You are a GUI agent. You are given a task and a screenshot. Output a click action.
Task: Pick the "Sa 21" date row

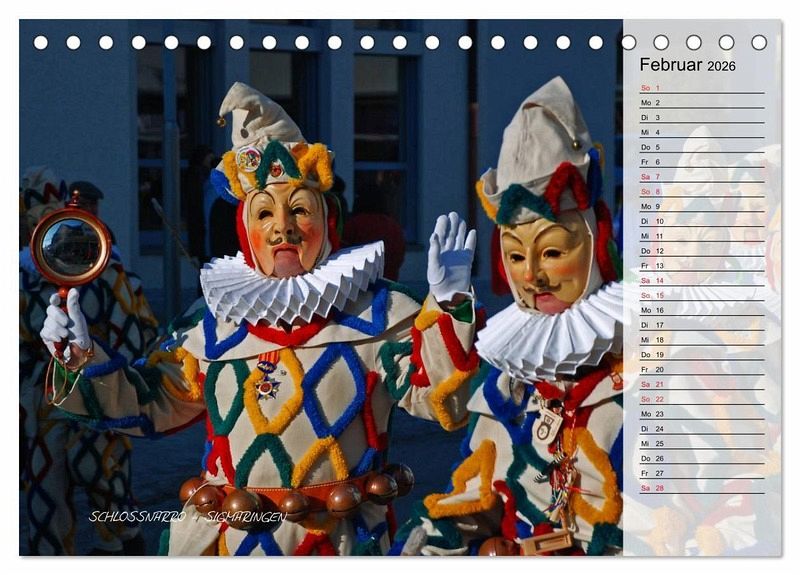(701, 384)
